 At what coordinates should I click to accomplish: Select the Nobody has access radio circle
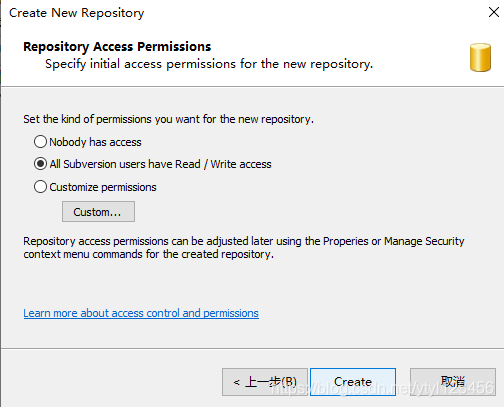(x=40, y=142)
